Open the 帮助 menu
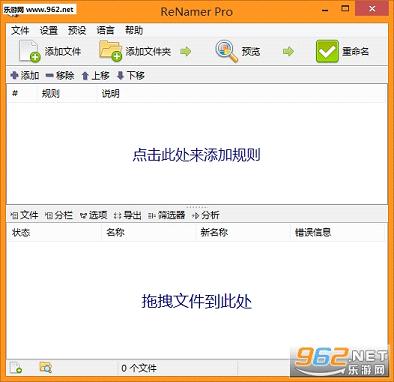The height and width of the screenshot is (382, 394). click(134, 31)
